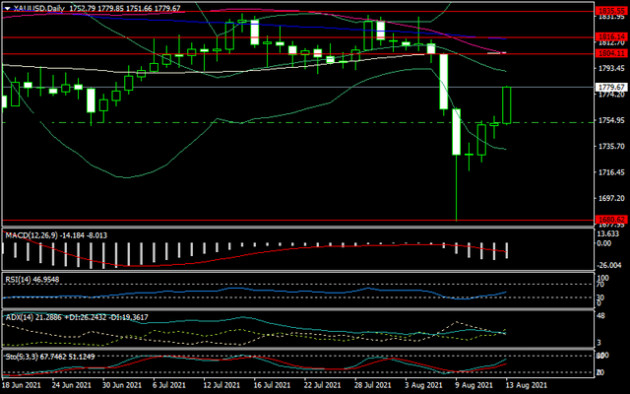Select the 18 Jun 2021 date marker
This screenshot has height=394, width=630.
click(x=21, y=385)
